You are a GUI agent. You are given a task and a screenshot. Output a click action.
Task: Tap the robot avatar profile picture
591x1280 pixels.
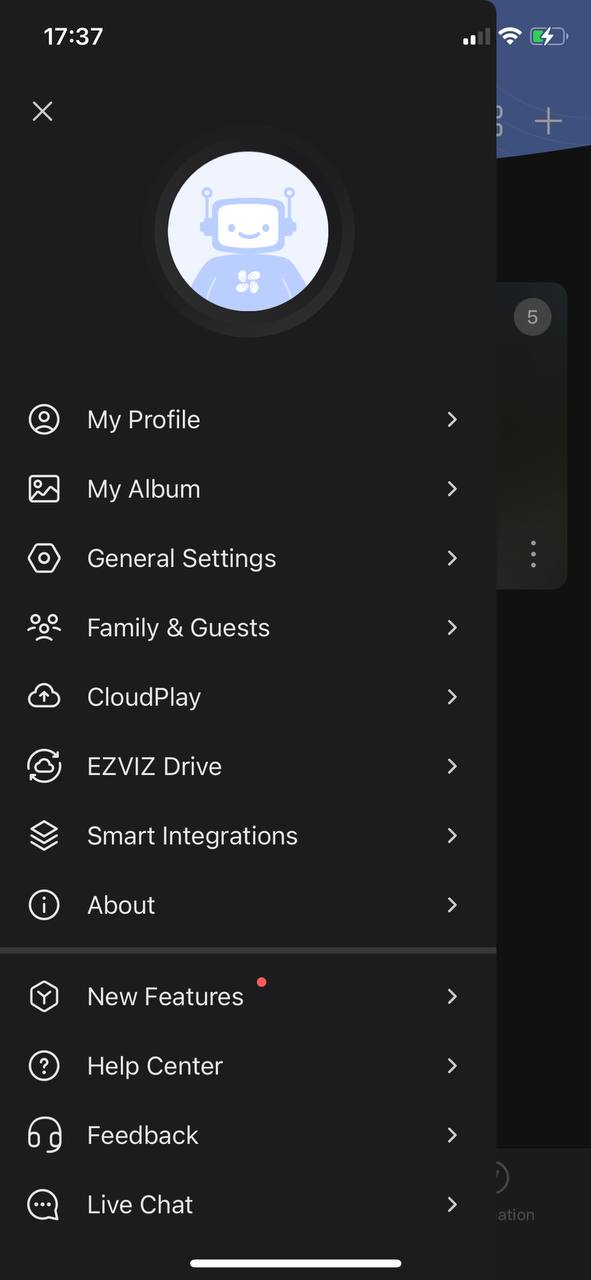248,232
